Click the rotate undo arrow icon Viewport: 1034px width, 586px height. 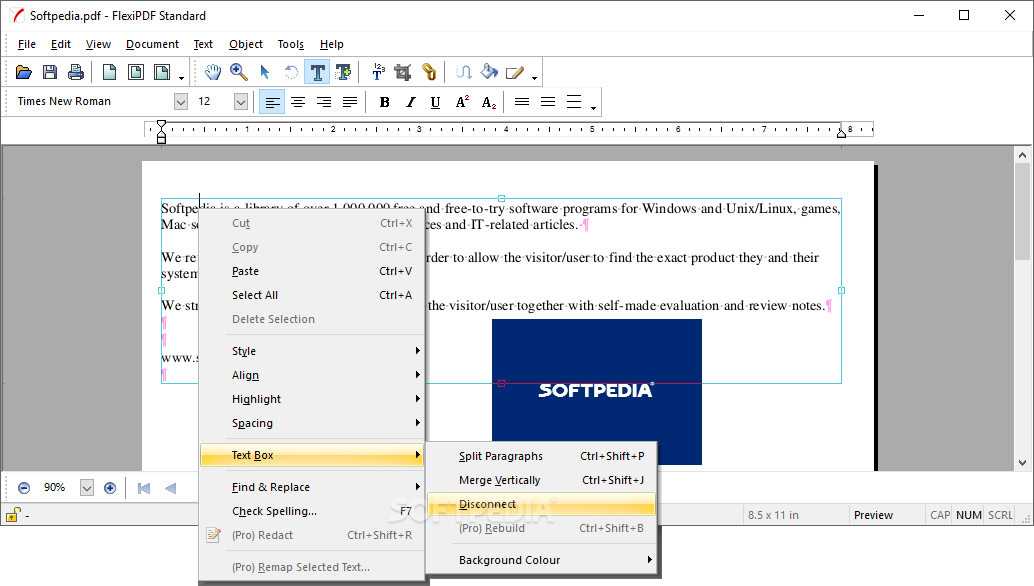[x=291, y=72]
